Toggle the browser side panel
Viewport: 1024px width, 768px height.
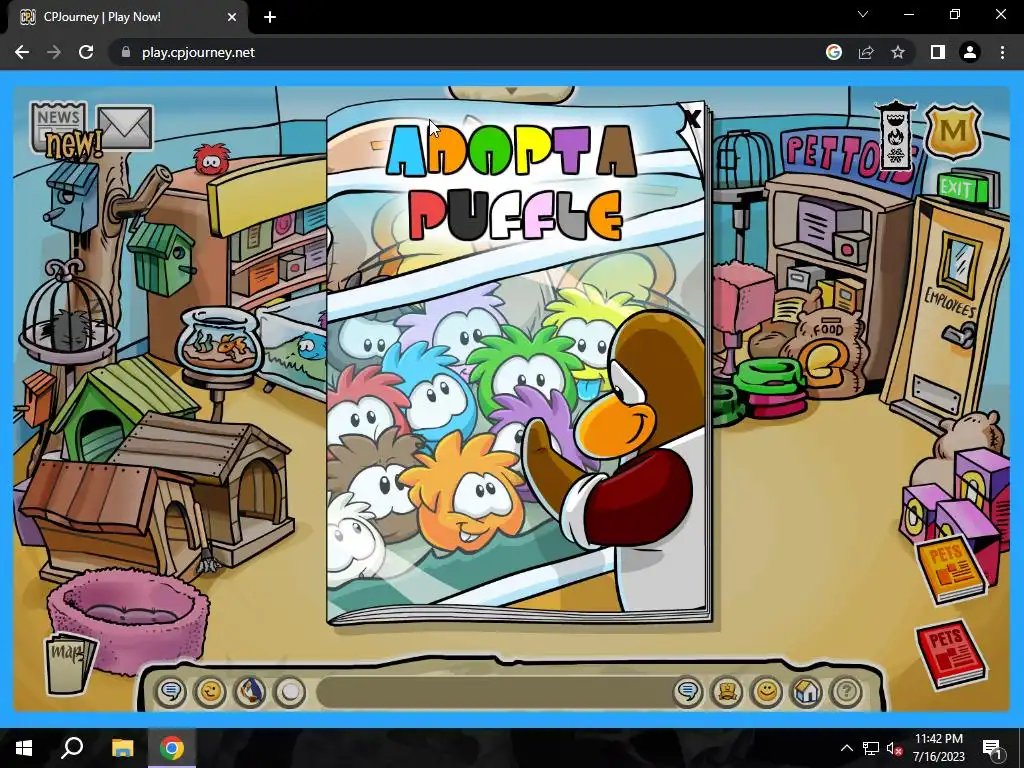(938, 52)
